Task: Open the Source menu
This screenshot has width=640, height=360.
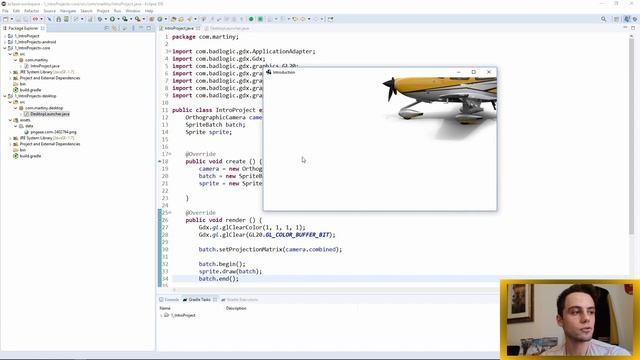Action: (49, 11)
